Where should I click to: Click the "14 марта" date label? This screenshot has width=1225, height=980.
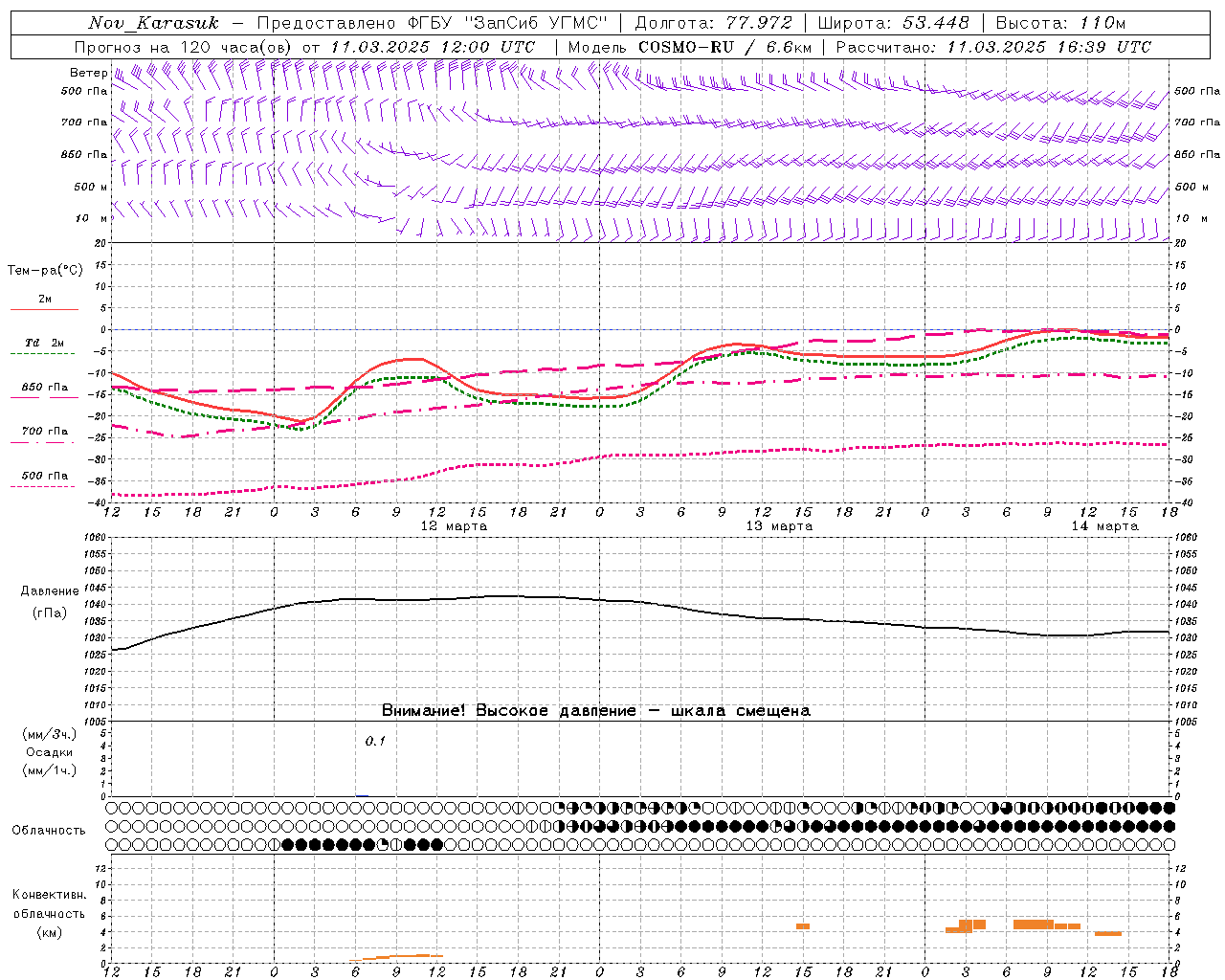1104,526
